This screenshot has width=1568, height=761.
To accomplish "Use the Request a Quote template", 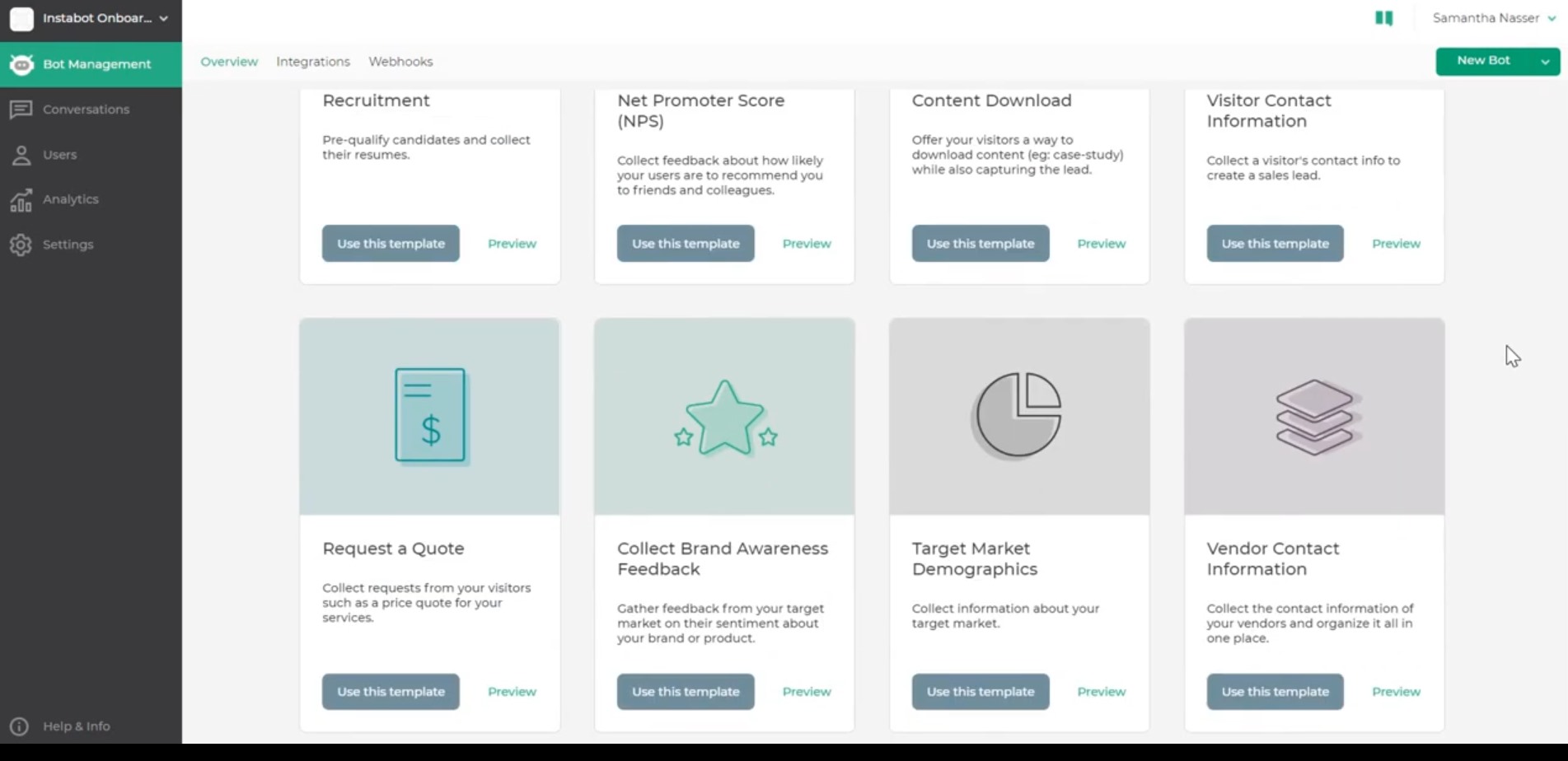I will (391, 692).
